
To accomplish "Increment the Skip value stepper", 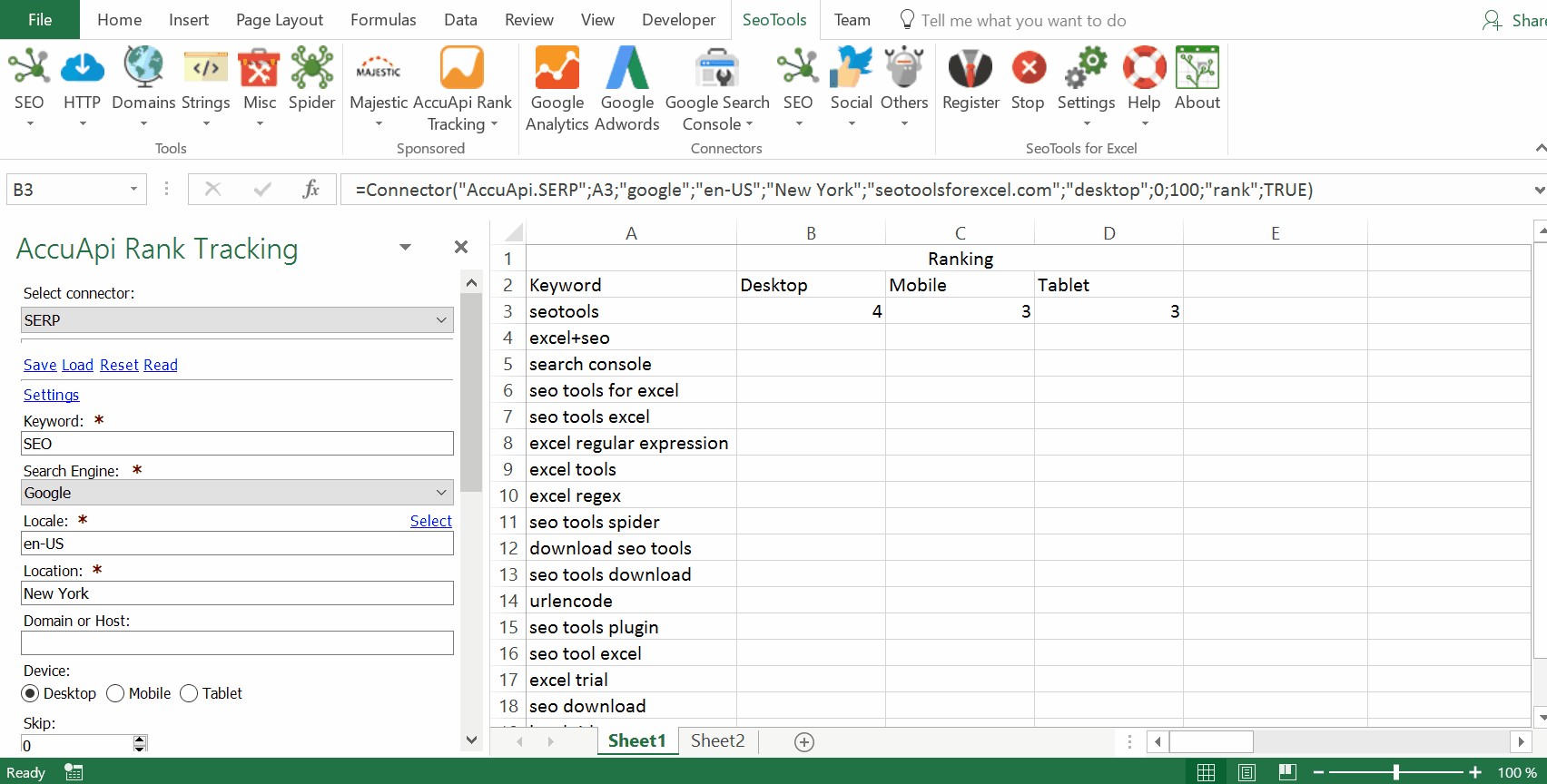I will click(140, 740).
